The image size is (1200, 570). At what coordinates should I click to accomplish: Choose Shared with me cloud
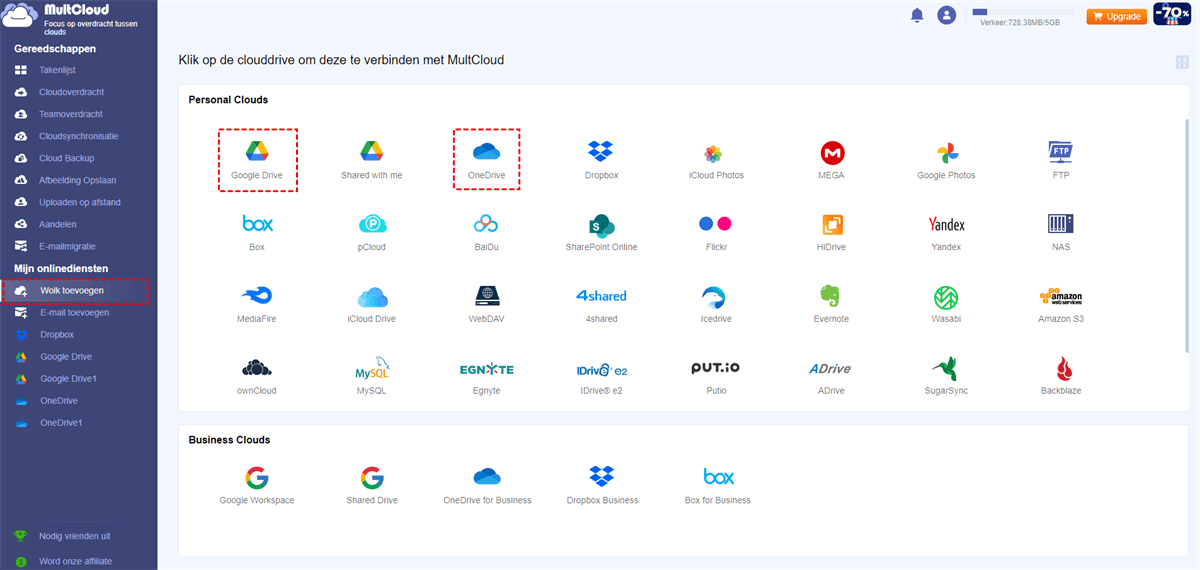tap(372, 152)
